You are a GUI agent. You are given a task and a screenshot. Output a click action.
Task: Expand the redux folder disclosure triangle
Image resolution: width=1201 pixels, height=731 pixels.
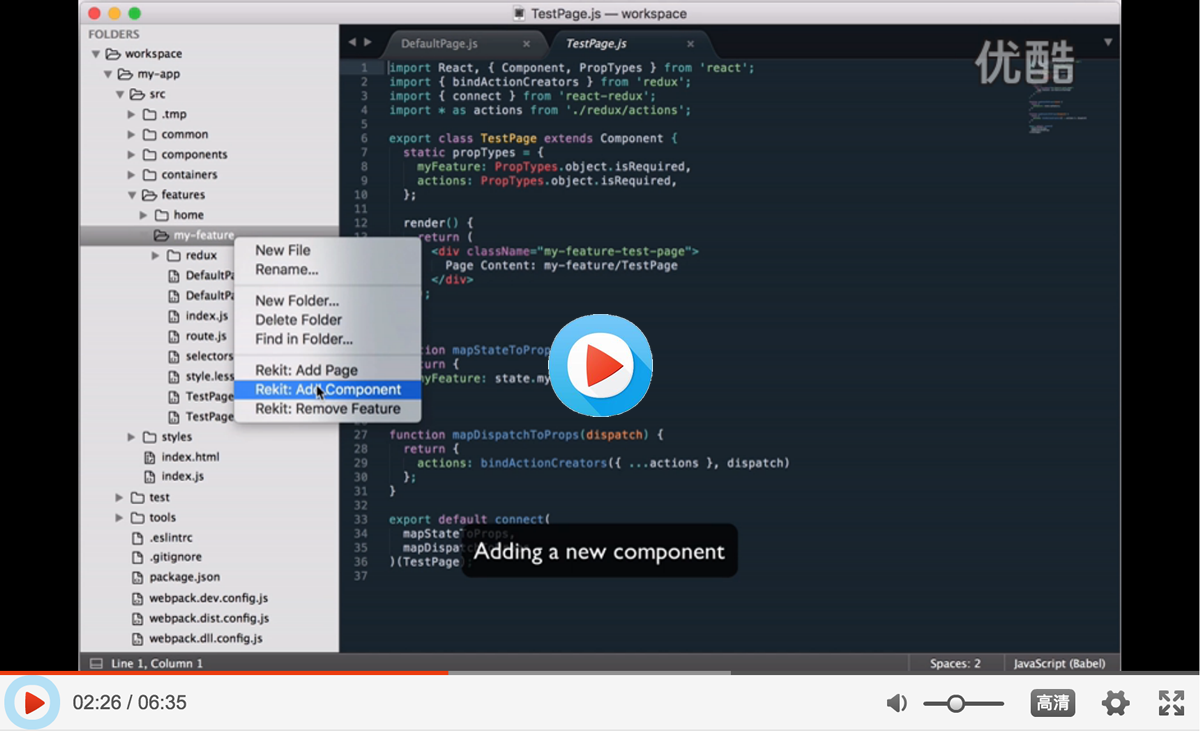click(155, 255)
